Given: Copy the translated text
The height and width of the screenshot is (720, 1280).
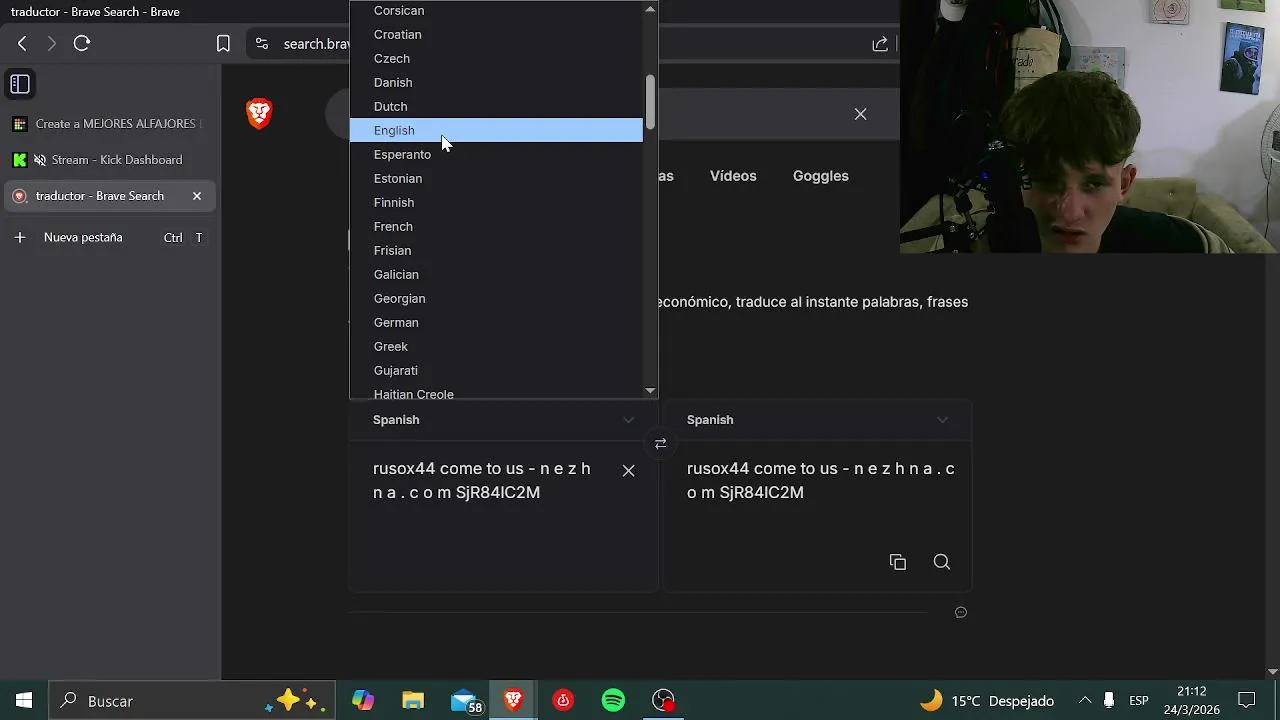Looking at the screenshot, I should pos(897,562).
